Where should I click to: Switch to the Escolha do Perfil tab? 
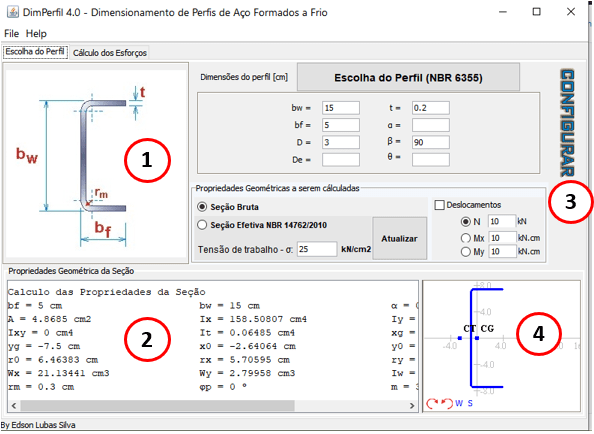pos(35,52)
